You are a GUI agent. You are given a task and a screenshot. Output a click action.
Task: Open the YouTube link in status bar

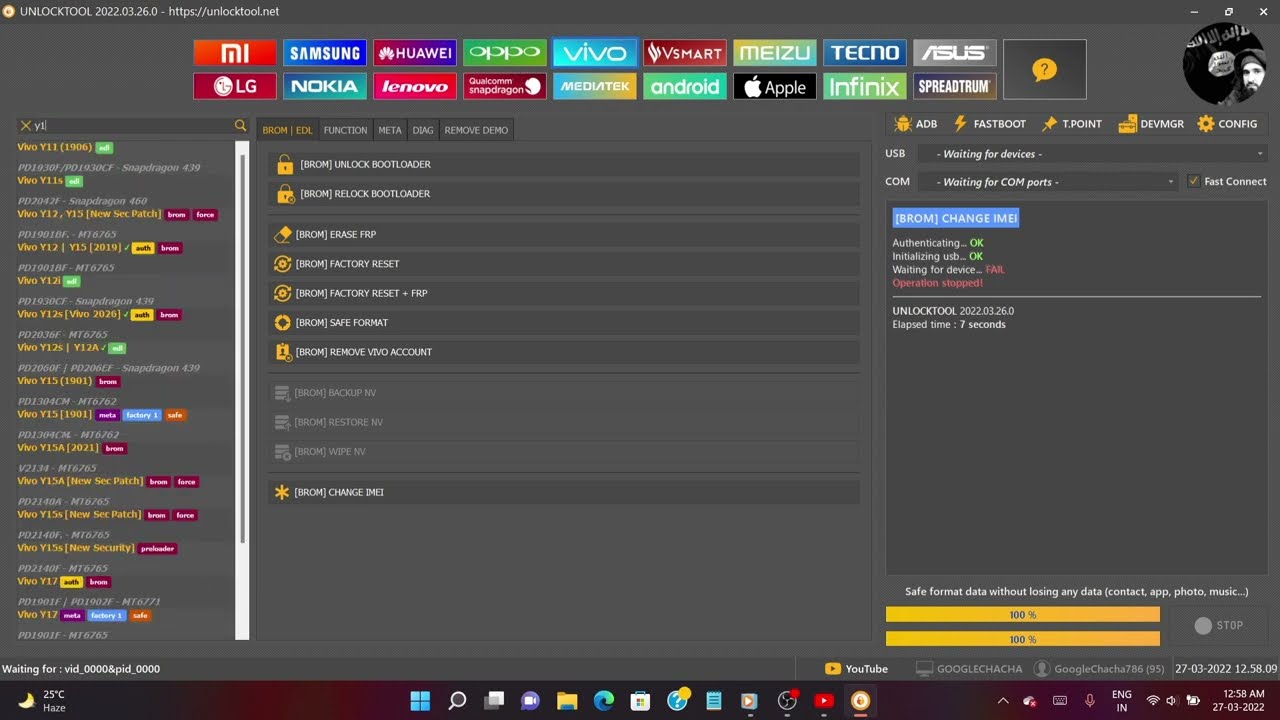click(856, 669)
